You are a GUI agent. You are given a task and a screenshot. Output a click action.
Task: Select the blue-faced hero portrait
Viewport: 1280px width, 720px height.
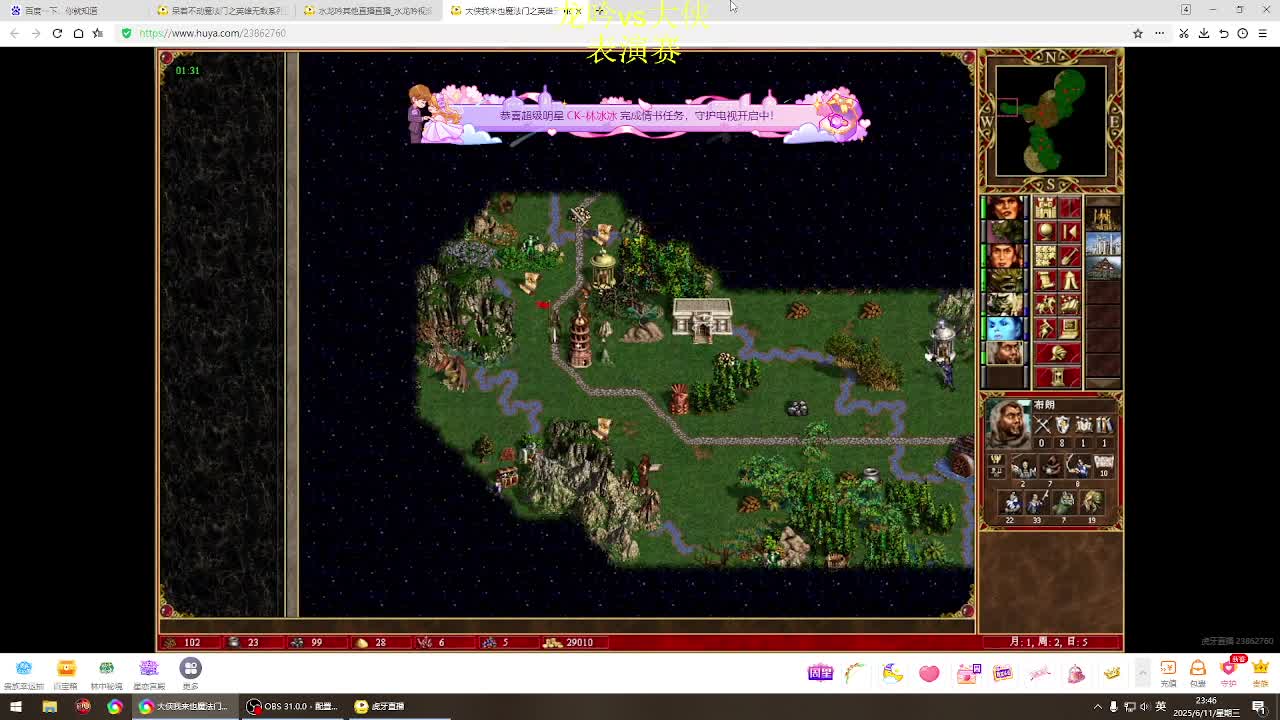[1005, 328]
